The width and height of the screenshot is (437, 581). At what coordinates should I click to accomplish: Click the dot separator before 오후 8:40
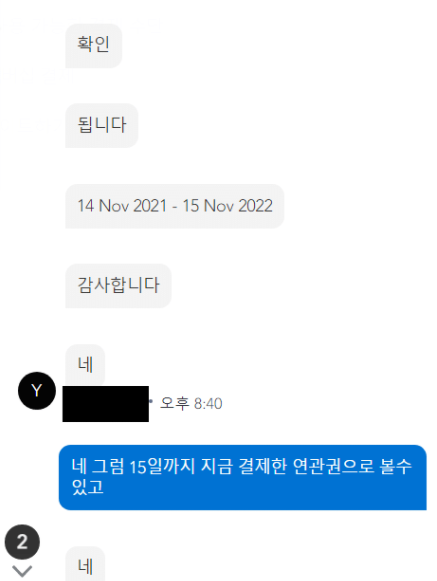pos(151,401)
